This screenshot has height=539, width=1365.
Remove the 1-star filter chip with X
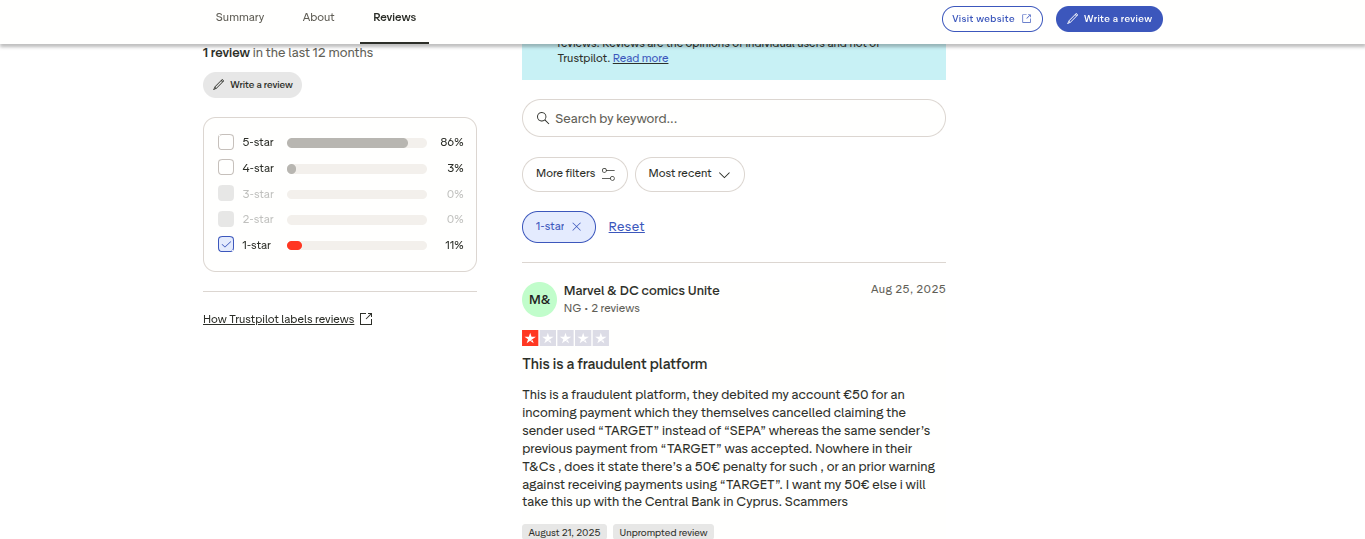click(576, 227)
